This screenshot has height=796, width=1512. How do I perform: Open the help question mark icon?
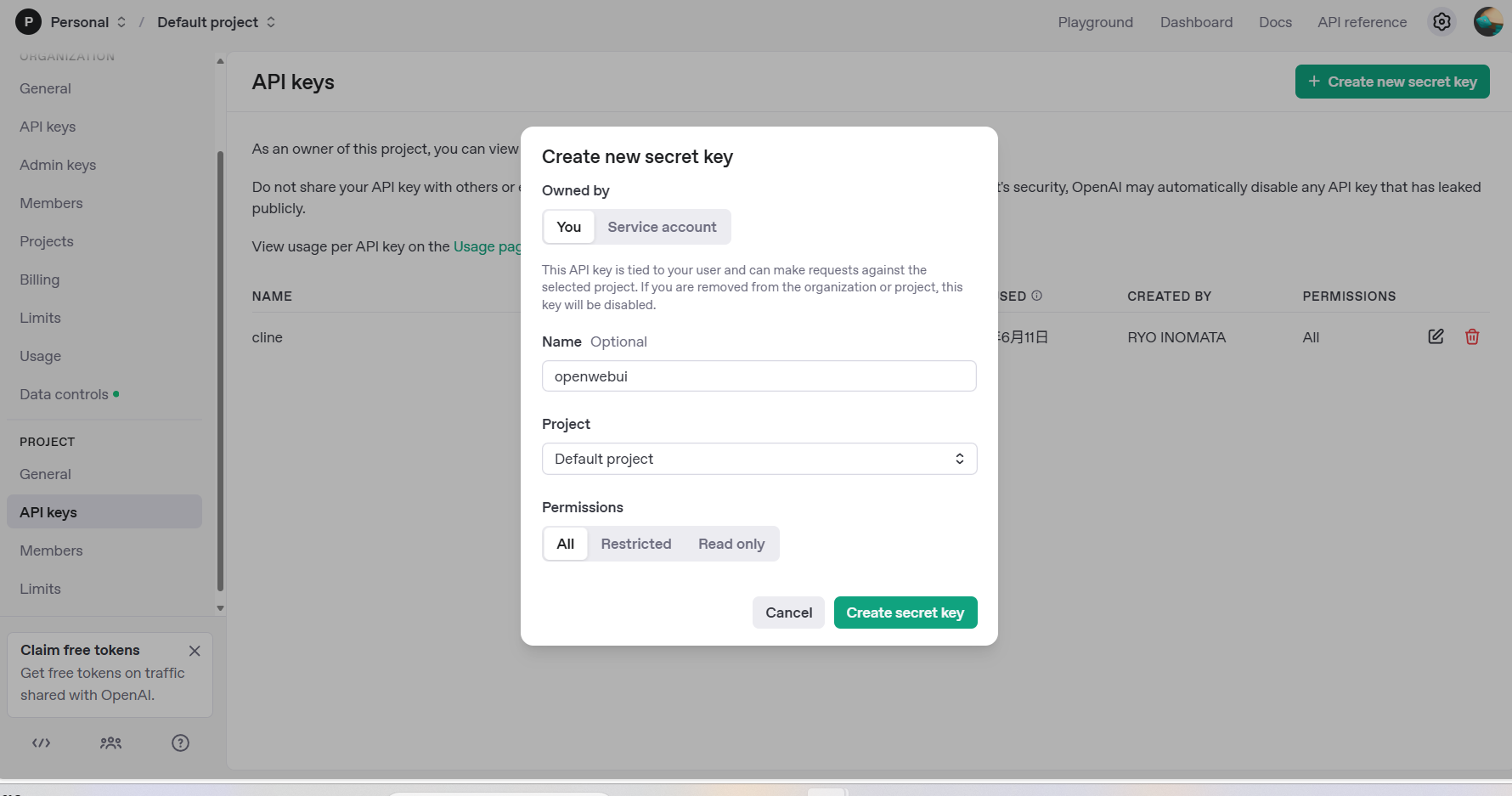[180, 742]
